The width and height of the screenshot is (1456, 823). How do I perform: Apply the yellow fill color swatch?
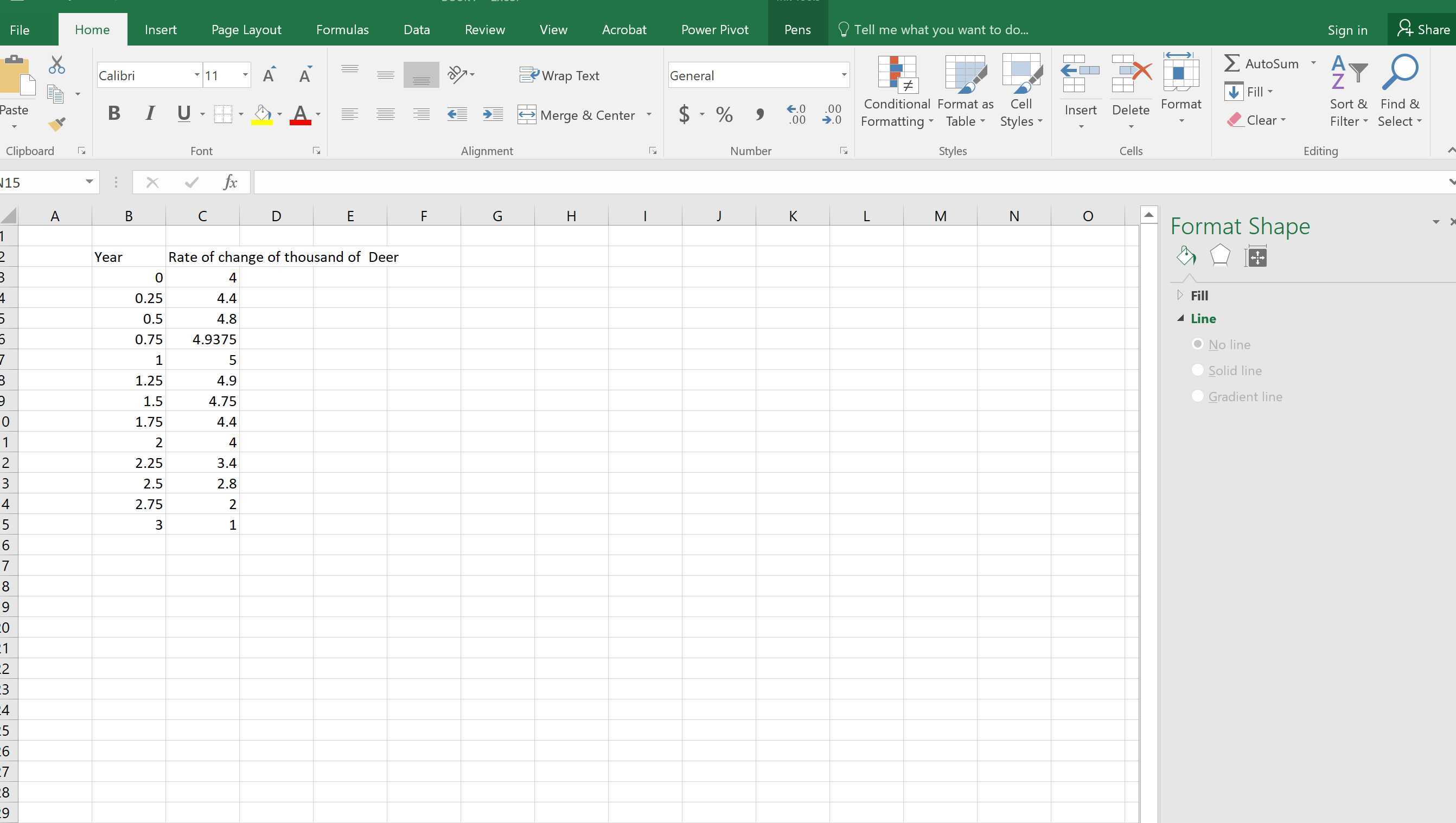tap(262, 115)
